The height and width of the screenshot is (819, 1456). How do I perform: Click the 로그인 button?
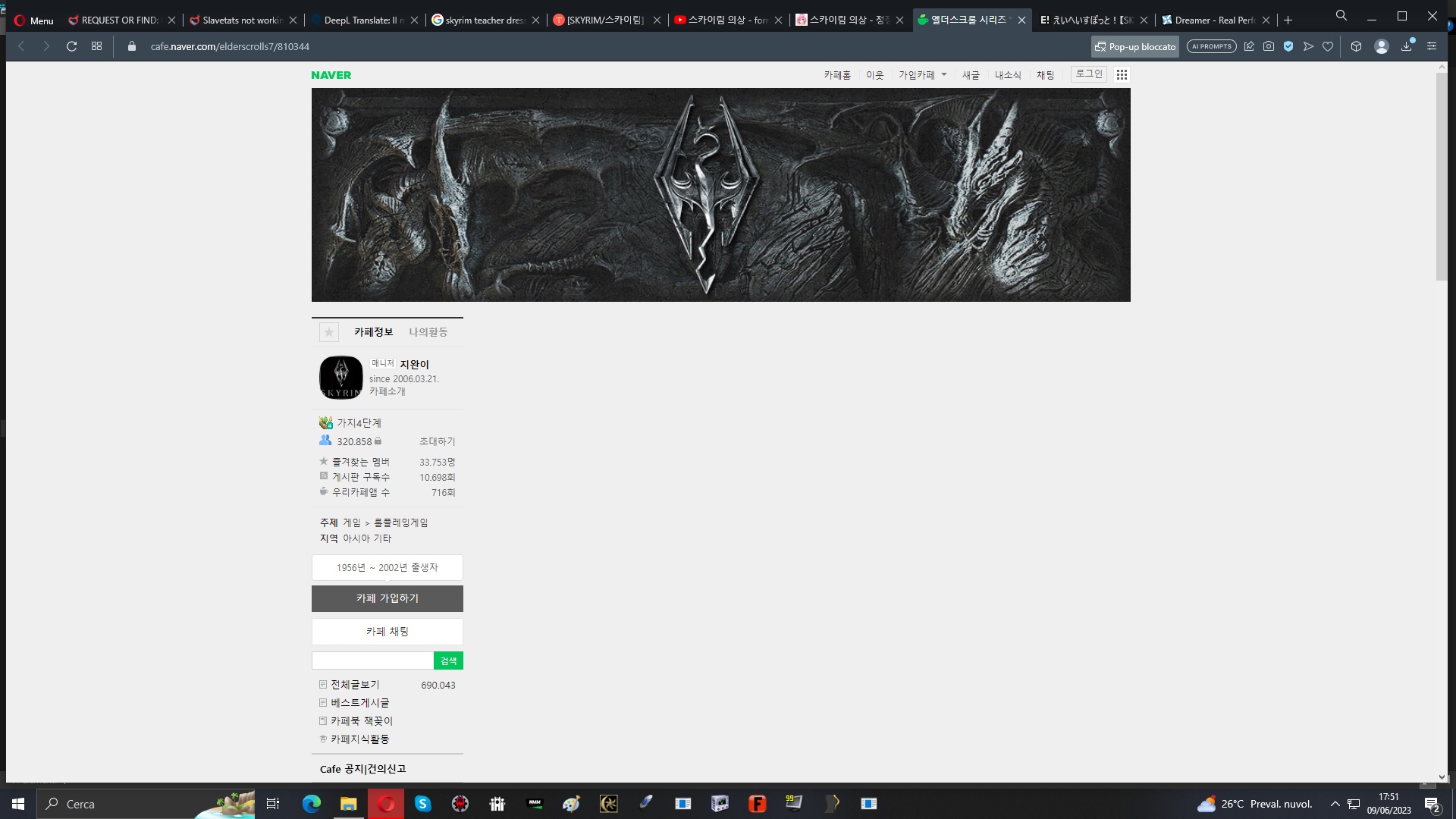click(1089, 74)
